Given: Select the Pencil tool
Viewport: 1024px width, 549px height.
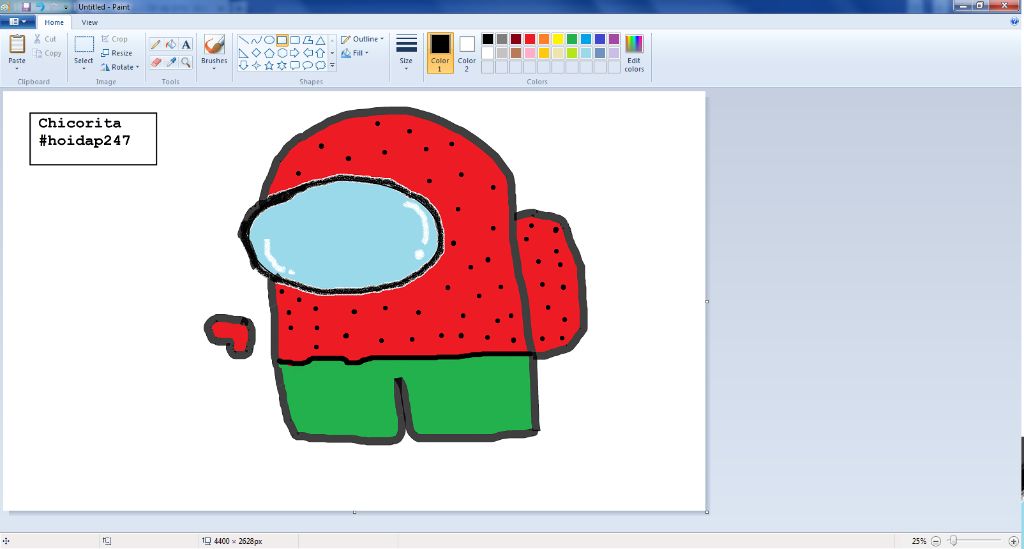Looking at the screenshot, I should pos(155,44).
